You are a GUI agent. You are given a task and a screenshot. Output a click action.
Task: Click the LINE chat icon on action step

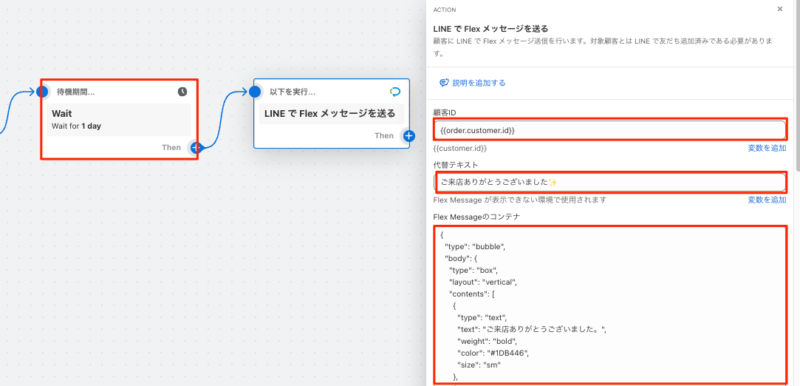click(x=395, y=92)
